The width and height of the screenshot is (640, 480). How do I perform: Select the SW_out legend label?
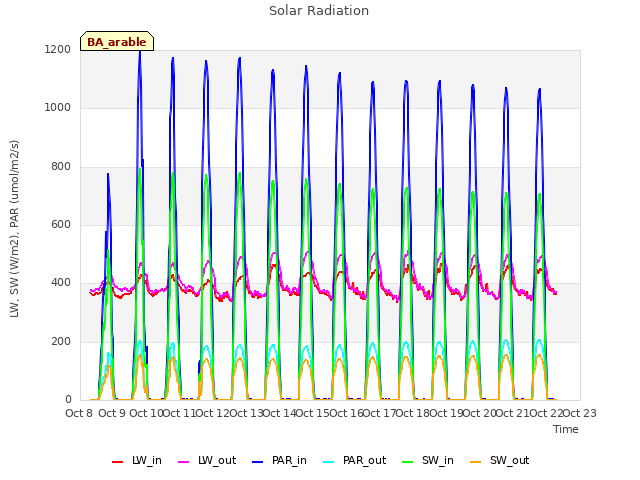509,460
